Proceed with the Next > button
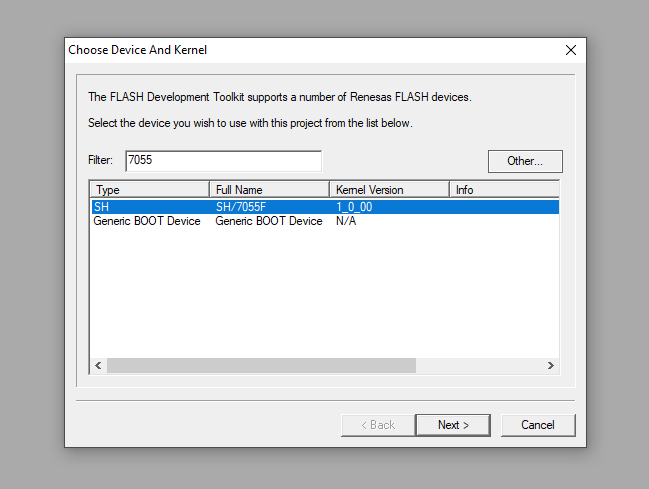This screenshot has height=489, width=649. (x=452, y=425)
